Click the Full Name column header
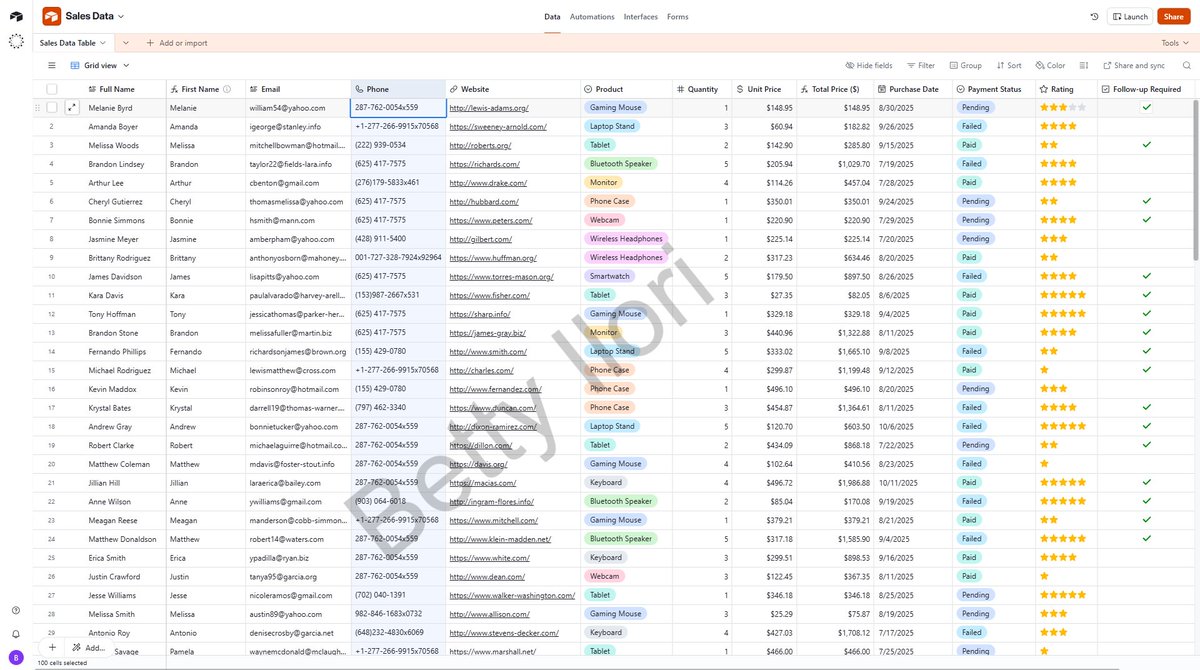Image resolution: width=1200 pixels, height=670 pixels. (x=125, y=89)
